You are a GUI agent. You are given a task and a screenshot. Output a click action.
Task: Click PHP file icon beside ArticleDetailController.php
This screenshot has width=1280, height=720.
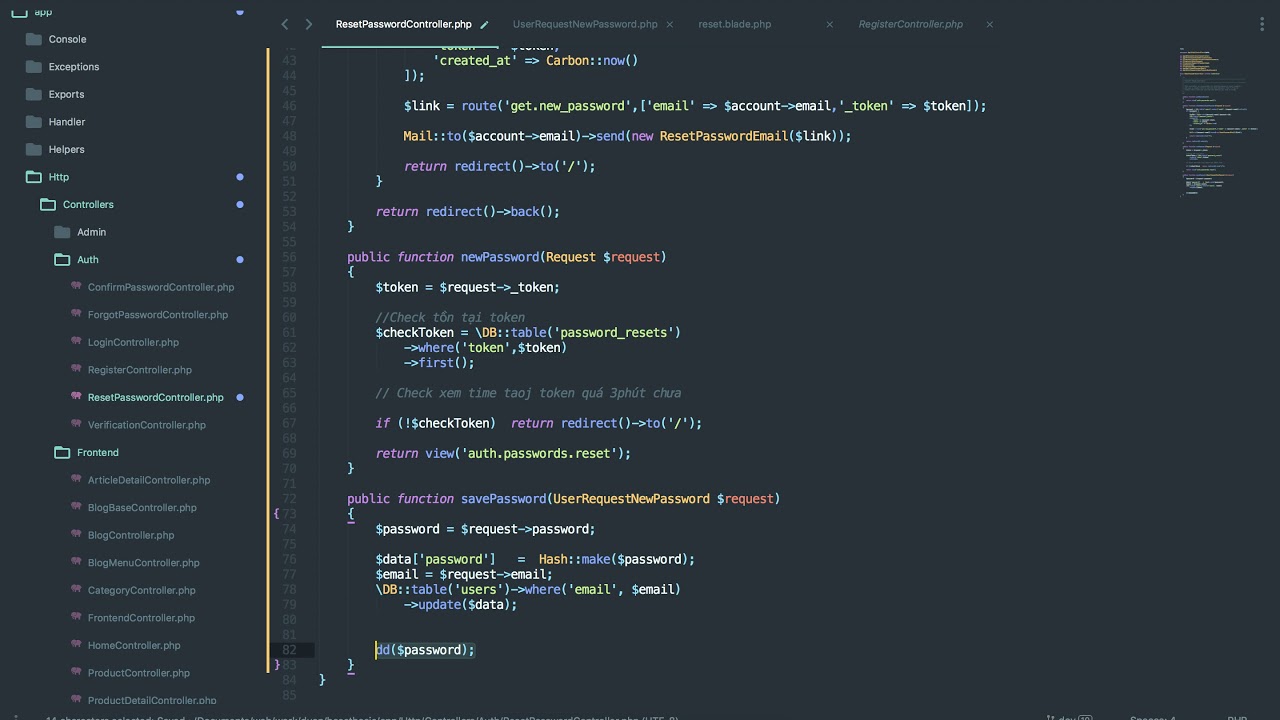[x=76, y=479]
